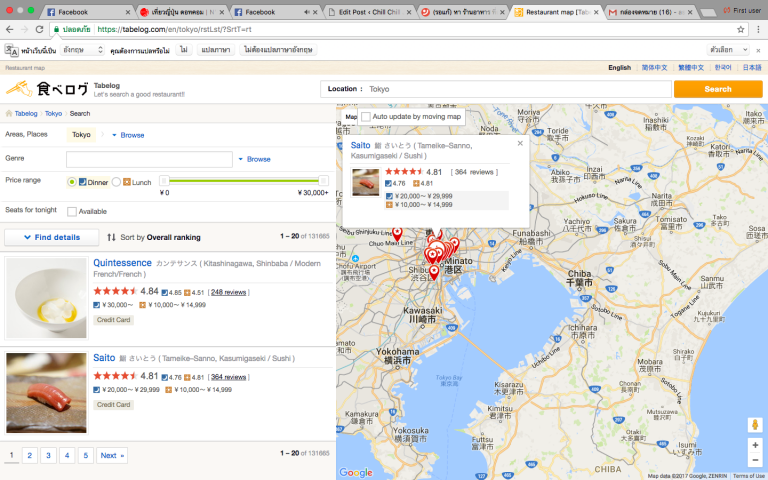This screenshot has width=768, height=480.
Task: Check the Available seats for tonight box
Action: (x=72, y=211)
